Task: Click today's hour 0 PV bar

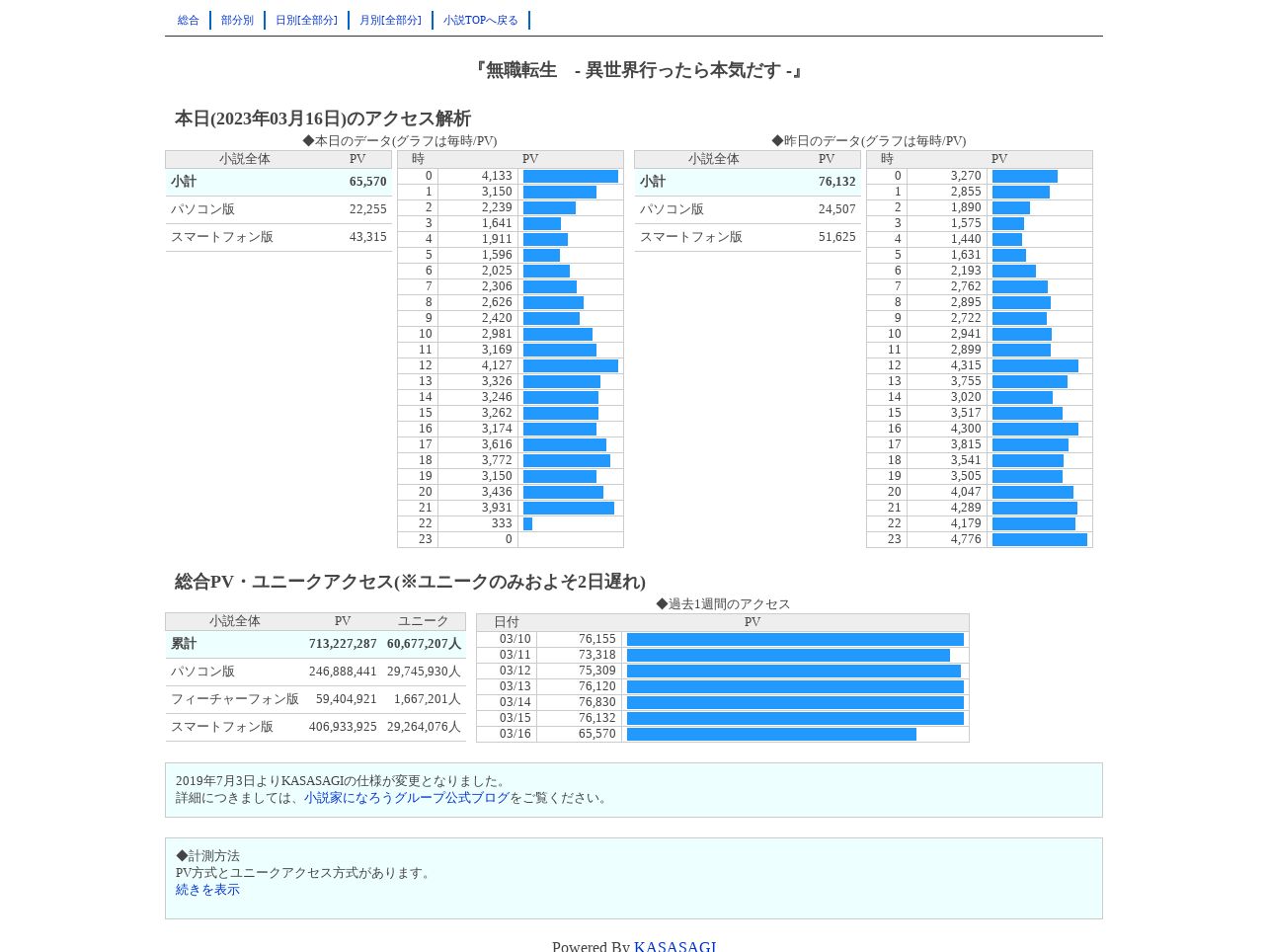Action: point(571,177)
